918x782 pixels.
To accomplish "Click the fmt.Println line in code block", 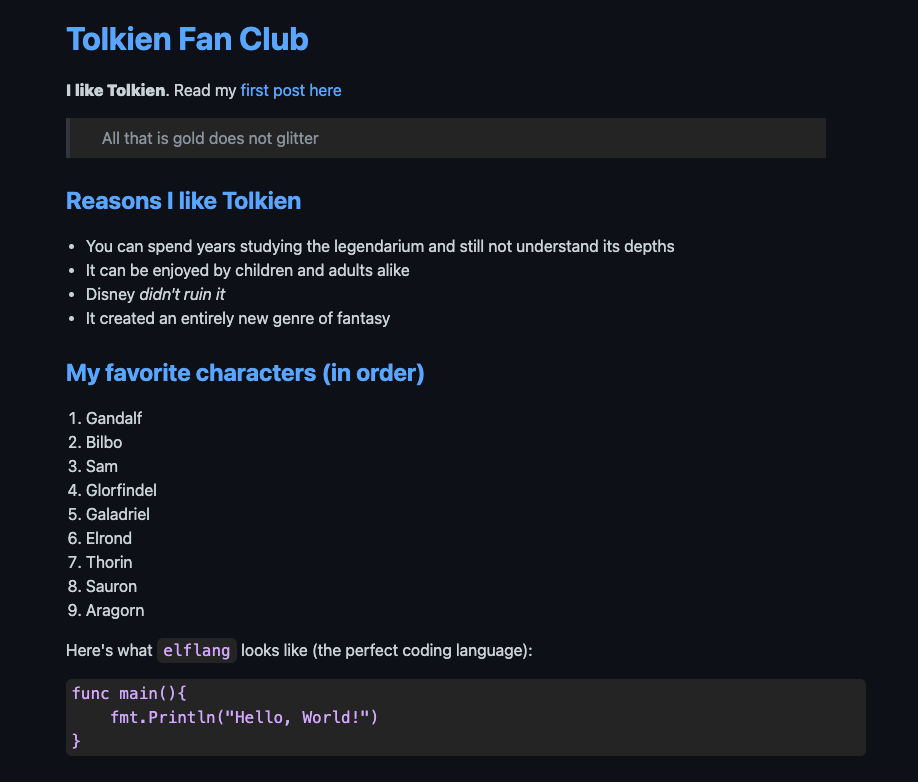I will click(x=244, y=717).
